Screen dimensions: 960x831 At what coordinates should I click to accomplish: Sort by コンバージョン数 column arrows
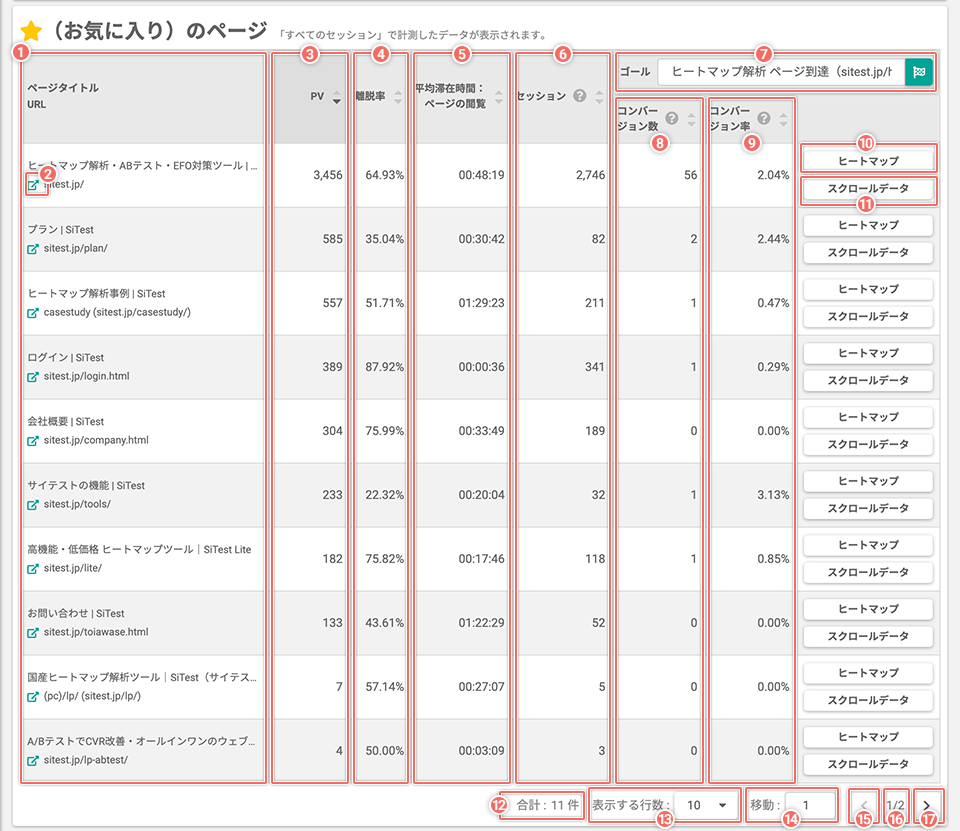click(691, 119)
